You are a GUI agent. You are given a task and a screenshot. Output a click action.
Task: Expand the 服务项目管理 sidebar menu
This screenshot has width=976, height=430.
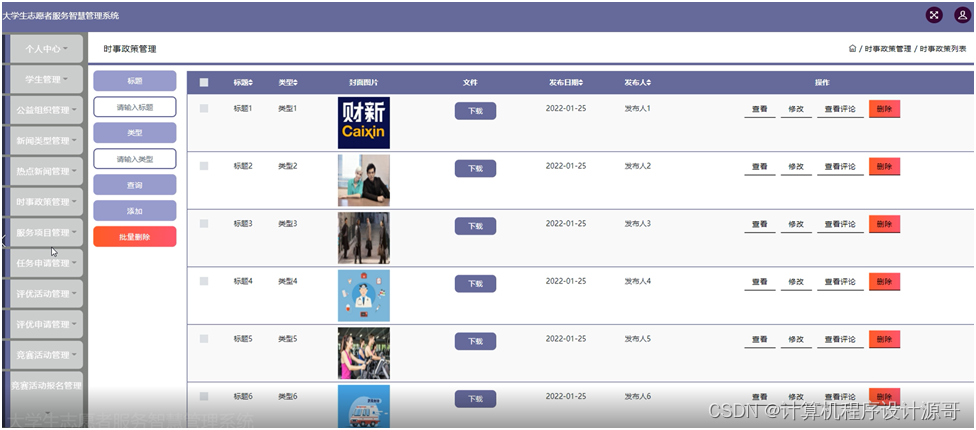pos(46,233)
